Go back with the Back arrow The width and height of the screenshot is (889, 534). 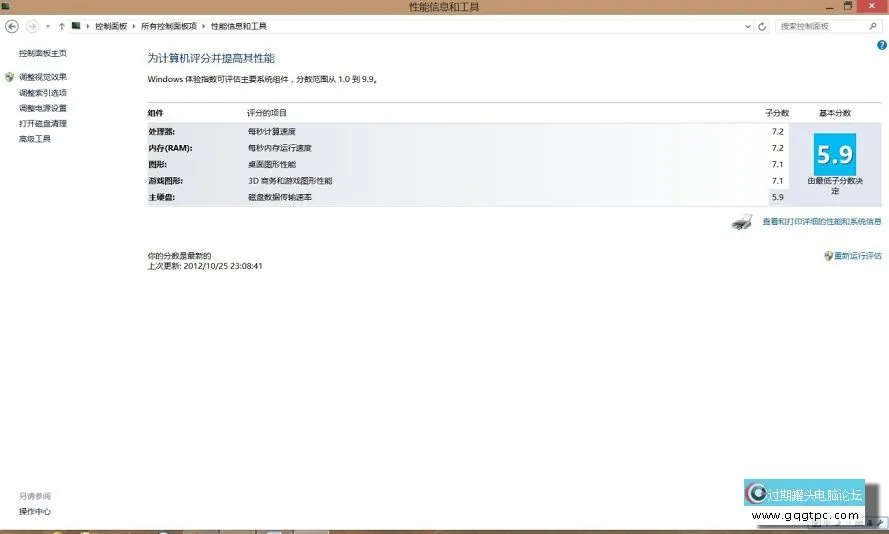coord(11,27)
